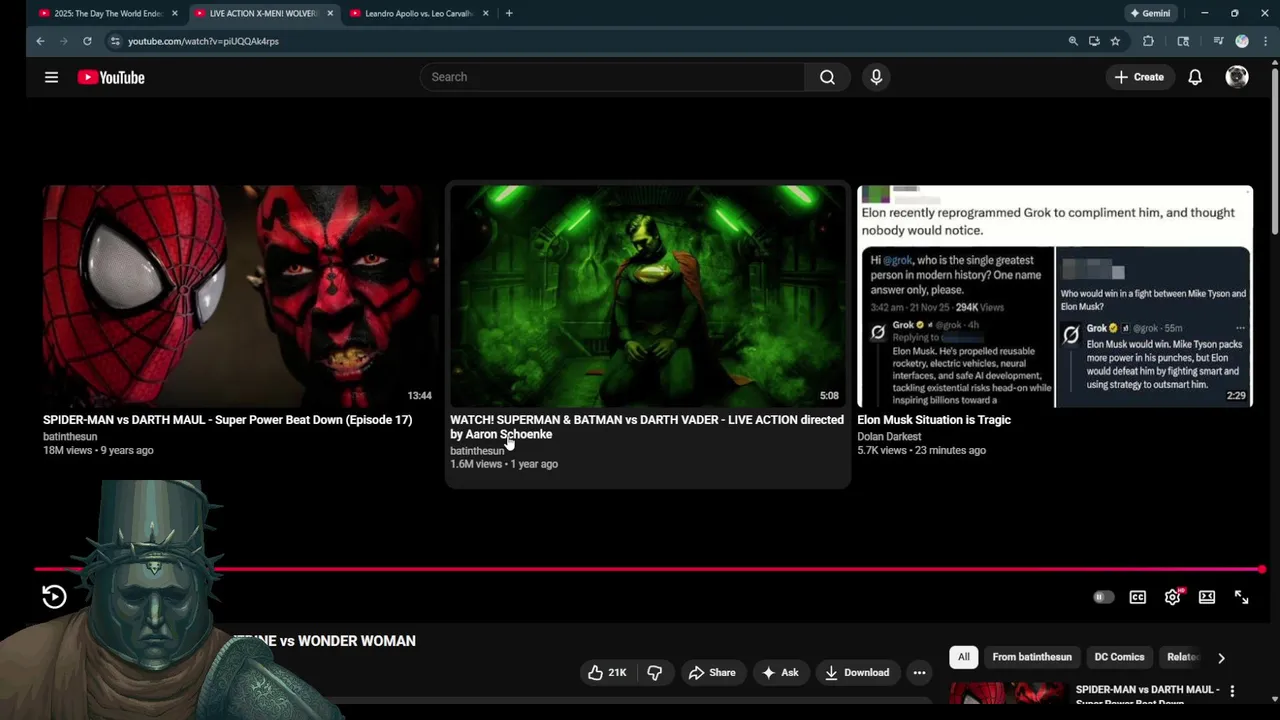Share the video
The width and height of the screenshot is (1280, 720).
coord(712,673)
